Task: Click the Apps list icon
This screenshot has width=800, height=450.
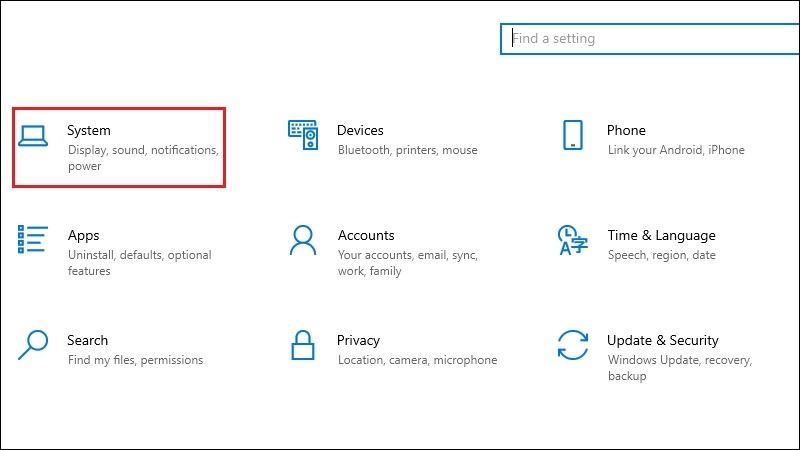Action: (33, 239)
